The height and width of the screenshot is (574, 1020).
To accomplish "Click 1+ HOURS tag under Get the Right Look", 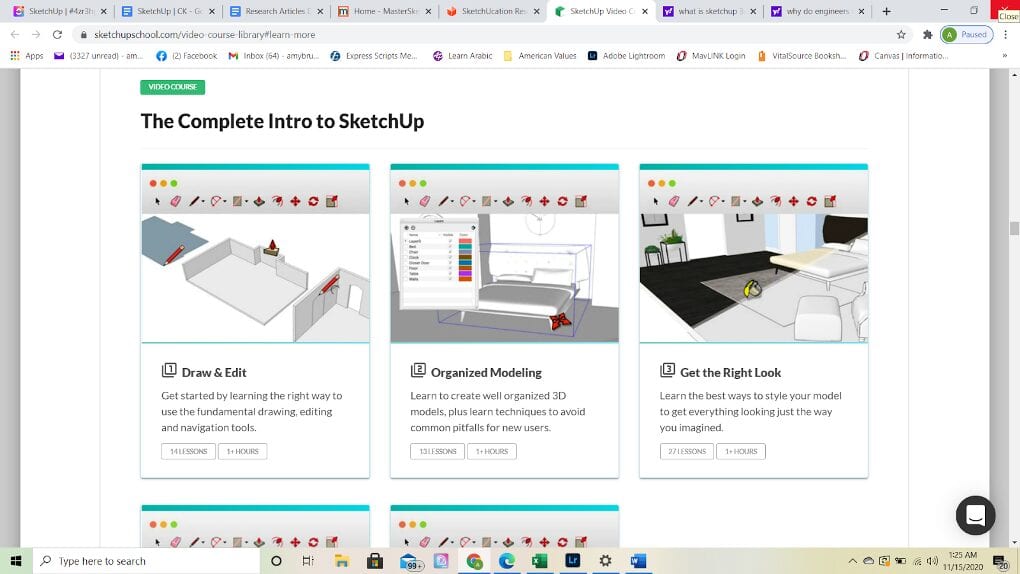I will tap(741, 451).
